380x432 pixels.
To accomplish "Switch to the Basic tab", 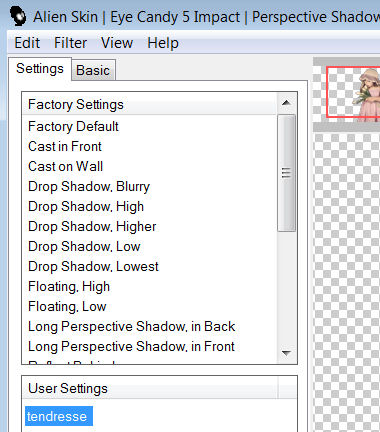I will click(x=93, y=70).
